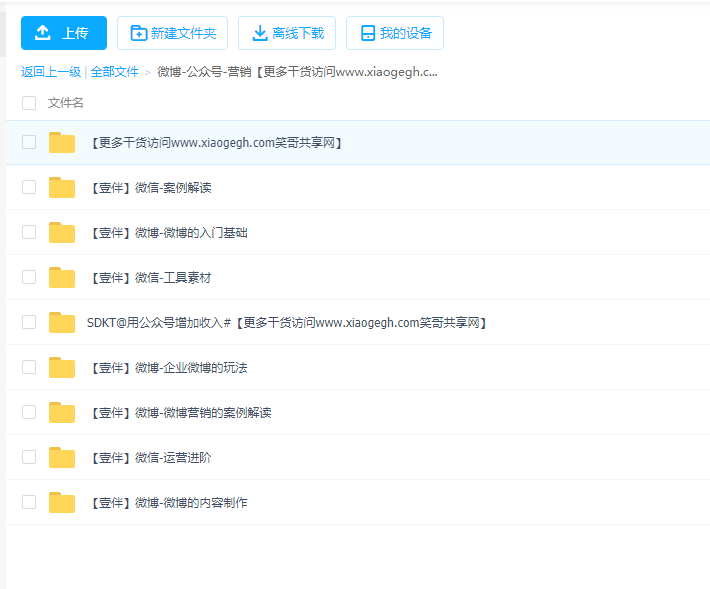
Task: Click the 文件名 column header
Action: [x=66, y=103]
